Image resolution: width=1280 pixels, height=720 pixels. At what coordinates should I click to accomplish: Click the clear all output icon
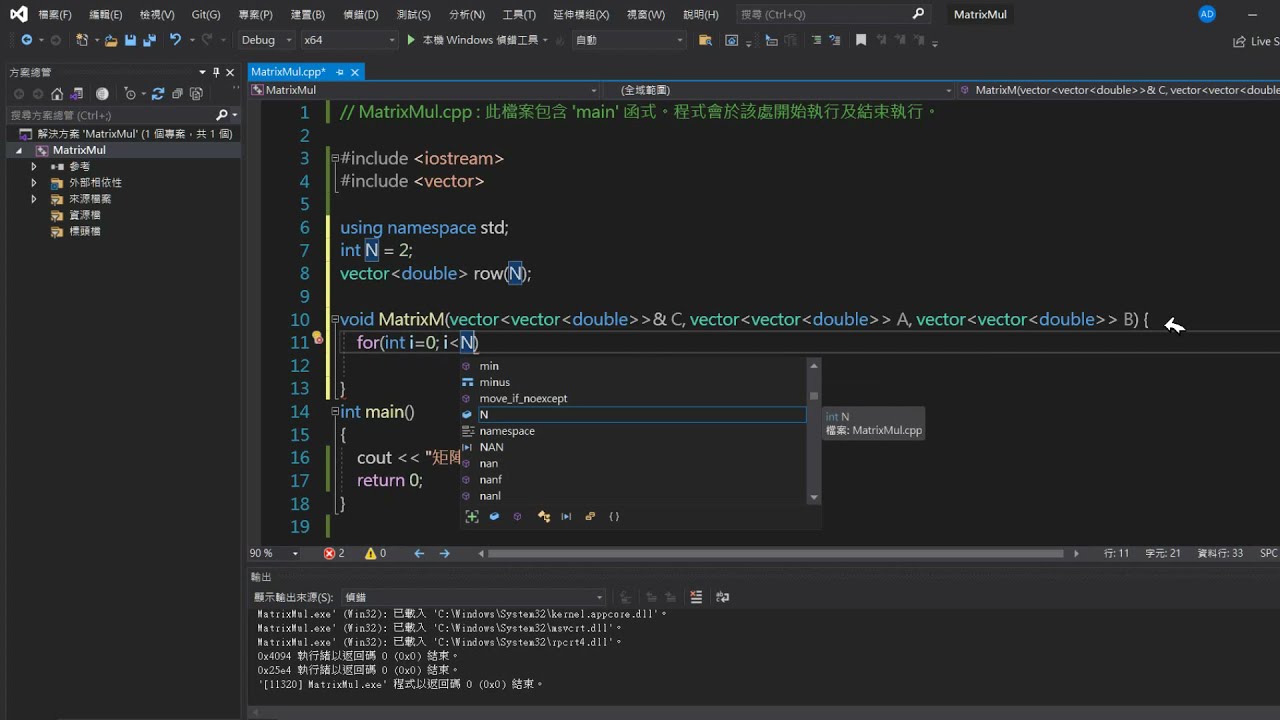(696, 597)
